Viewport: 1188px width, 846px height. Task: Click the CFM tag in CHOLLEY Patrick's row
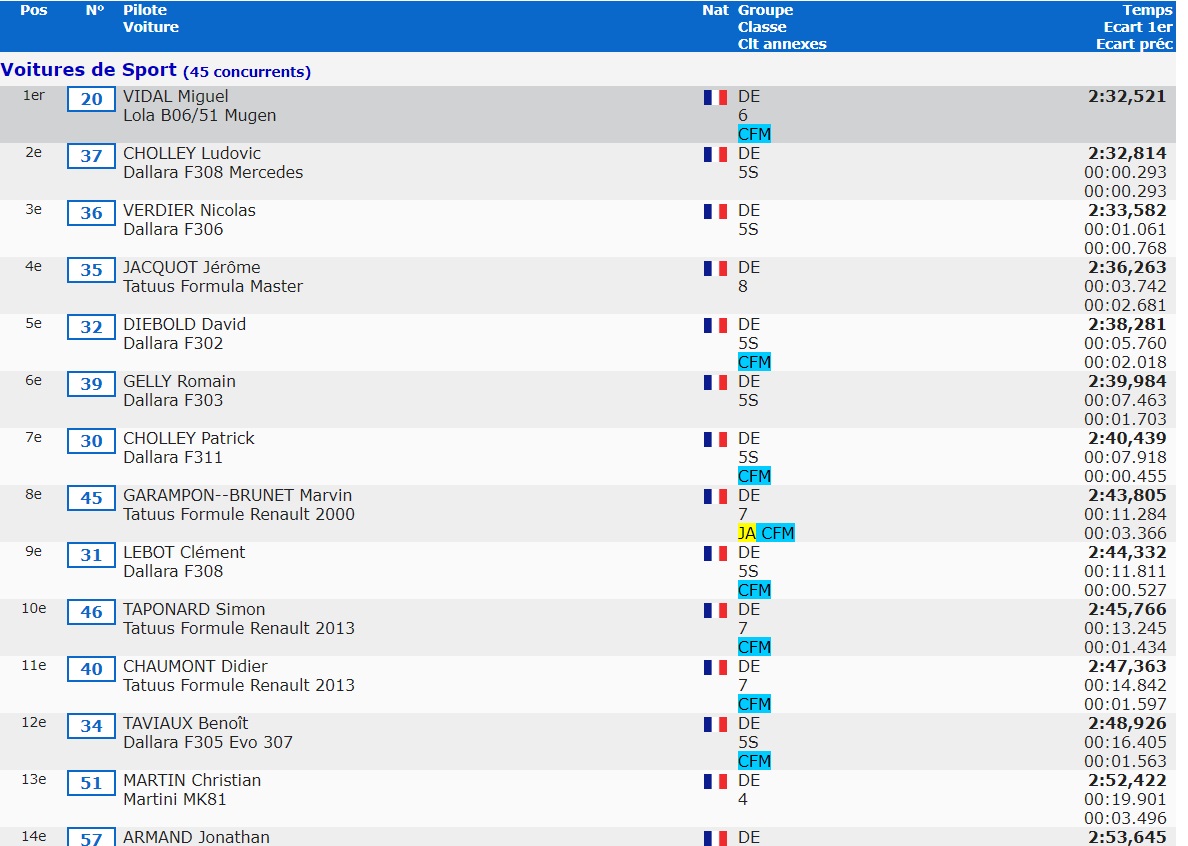(x=755, y=476)
